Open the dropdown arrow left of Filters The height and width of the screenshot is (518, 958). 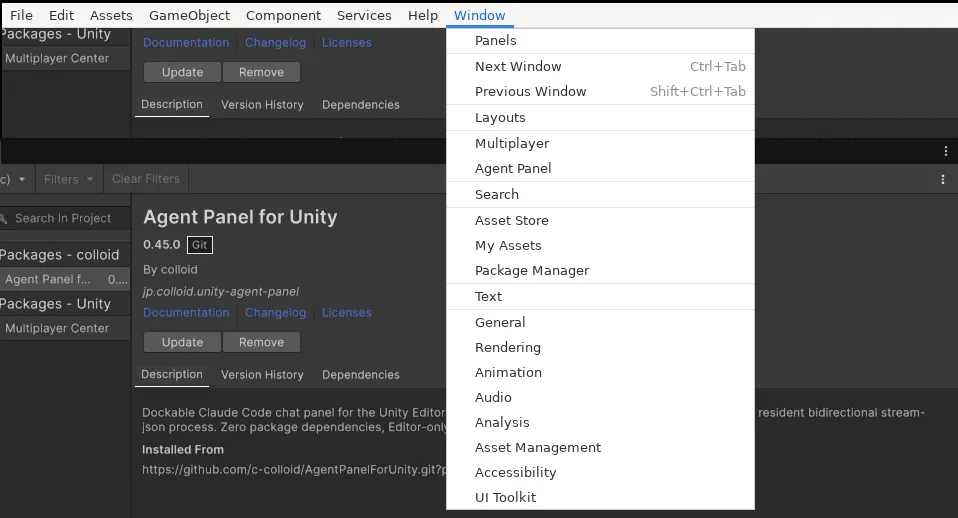22,180
